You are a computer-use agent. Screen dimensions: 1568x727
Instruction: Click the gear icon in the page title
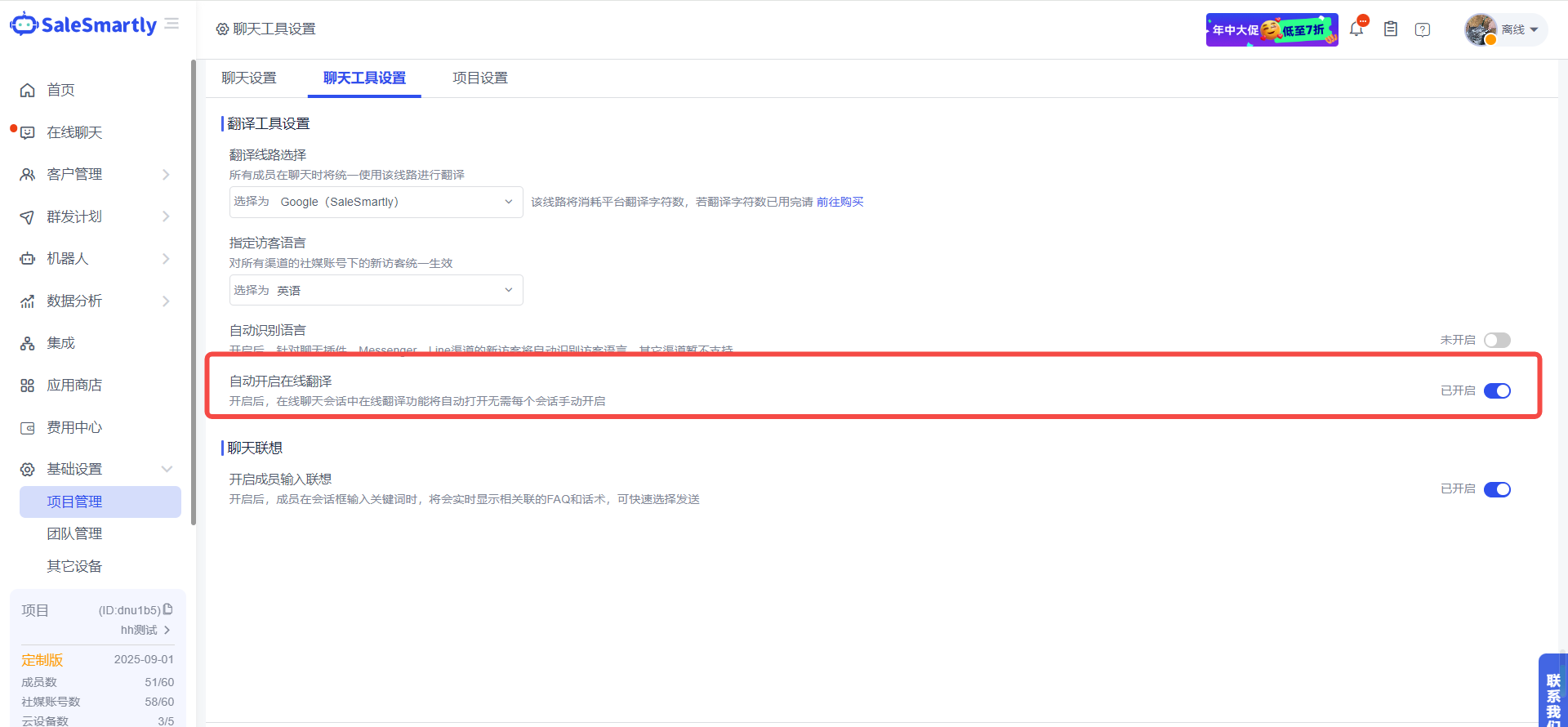pyautogui.click(x=222, y=29)
